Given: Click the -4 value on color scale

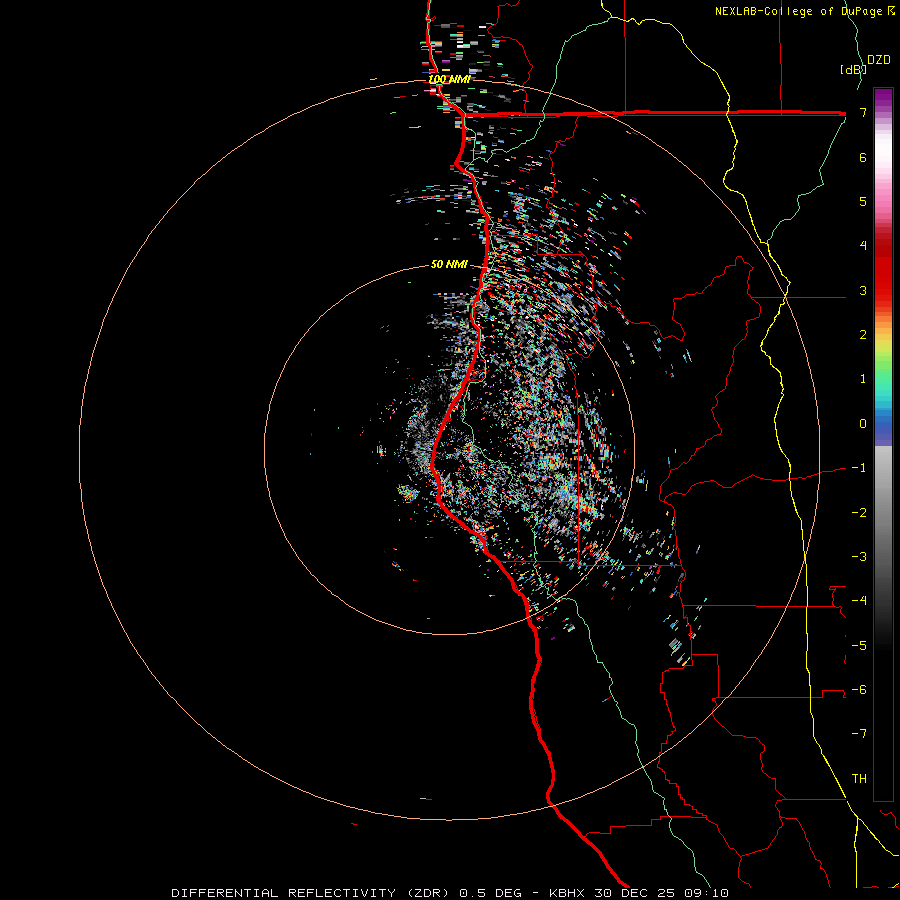Looking at the screenshot, I should pos(859,601).
